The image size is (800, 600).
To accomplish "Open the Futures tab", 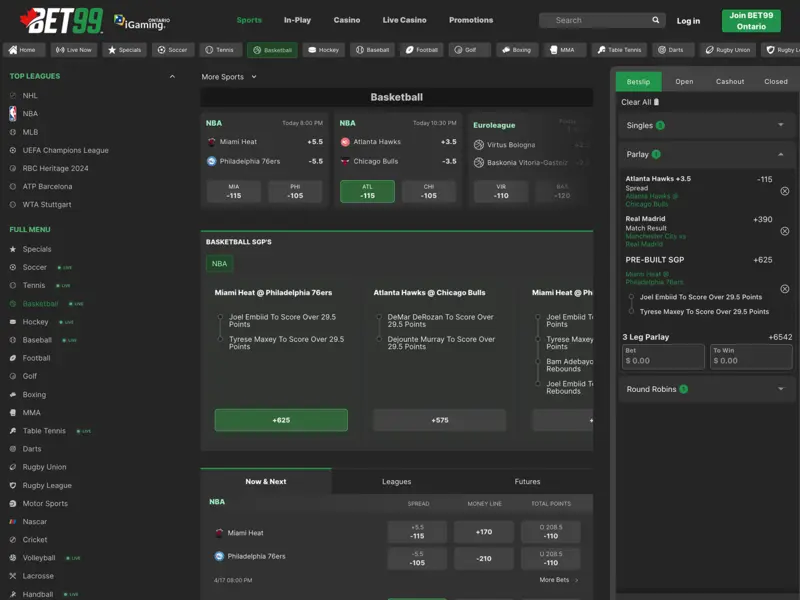I will pos(527,482).
